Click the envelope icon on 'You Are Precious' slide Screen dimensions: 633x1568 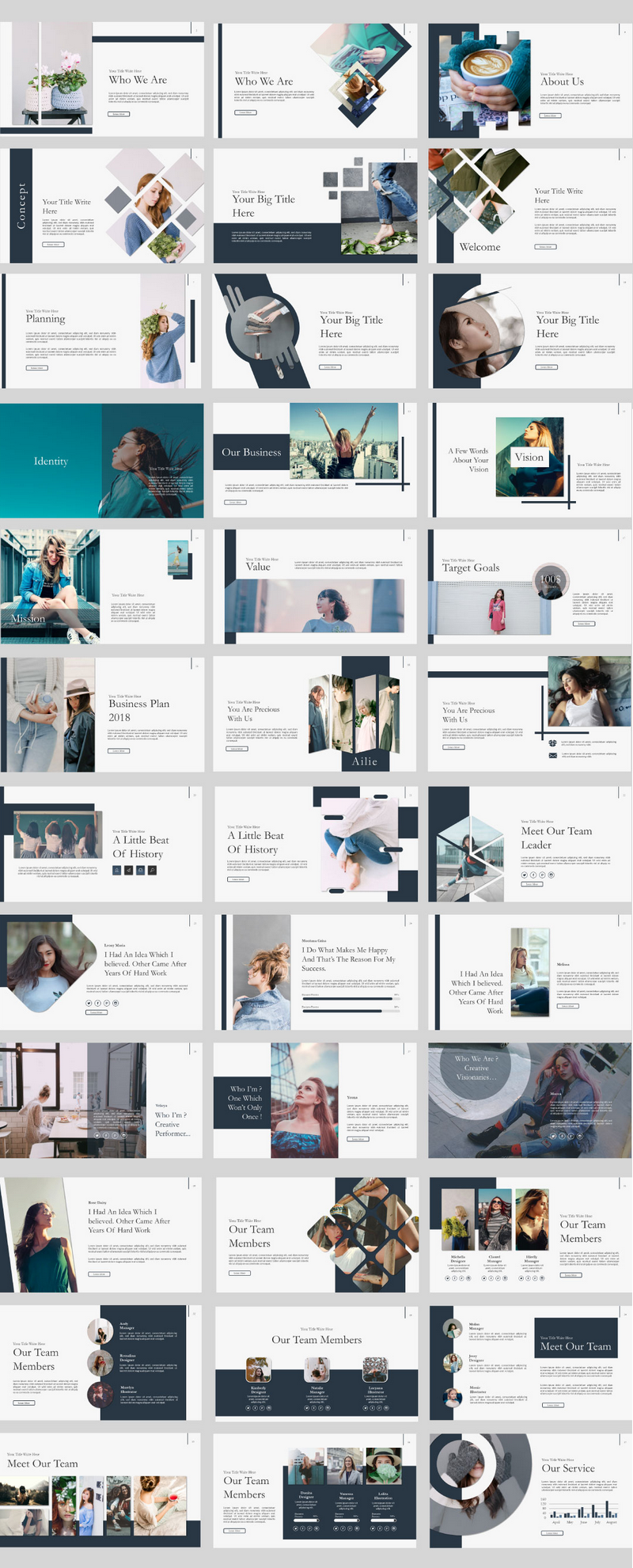553,755
